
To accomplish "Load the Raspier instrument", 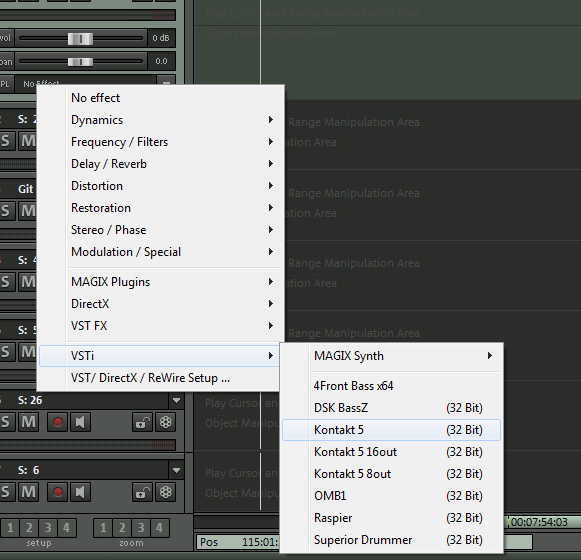I will [391, 518].
